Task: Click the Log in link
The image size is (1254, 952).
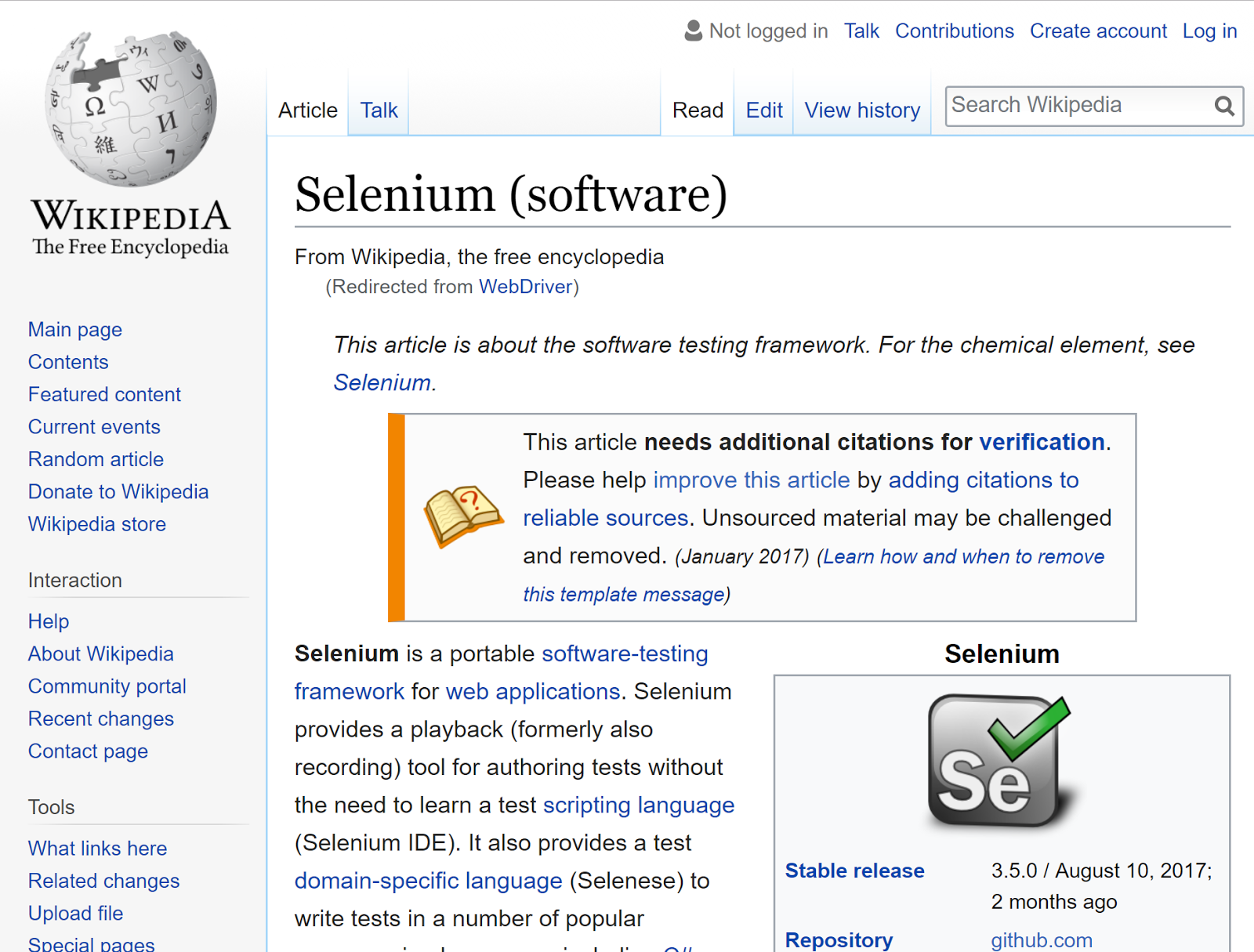Action: (1209, 31)
